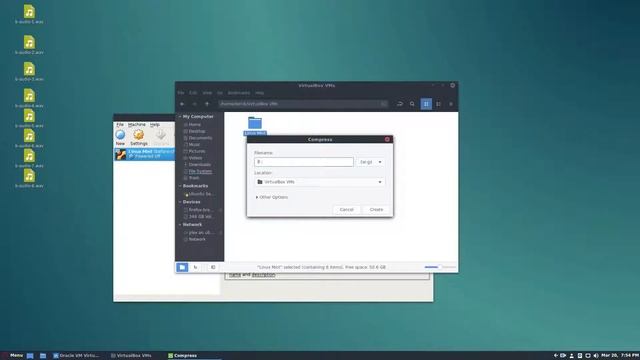Open Documents in sidebar
This screenshot has height=360, width=640.
pyautogui.click(x=200, y=138)
